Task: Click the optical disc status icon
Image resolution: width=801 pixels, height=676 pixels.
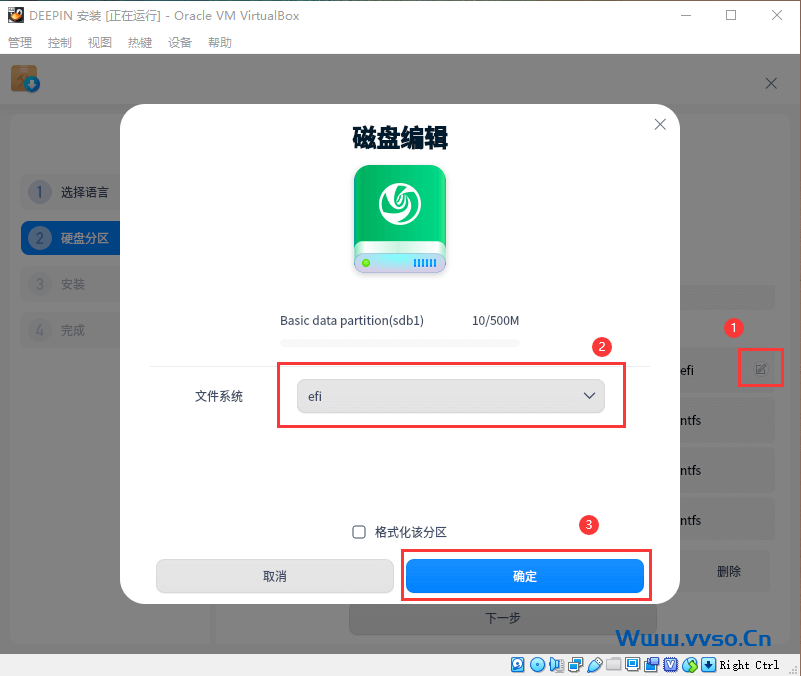Action: pyautogui.click(x=537, y=664)
